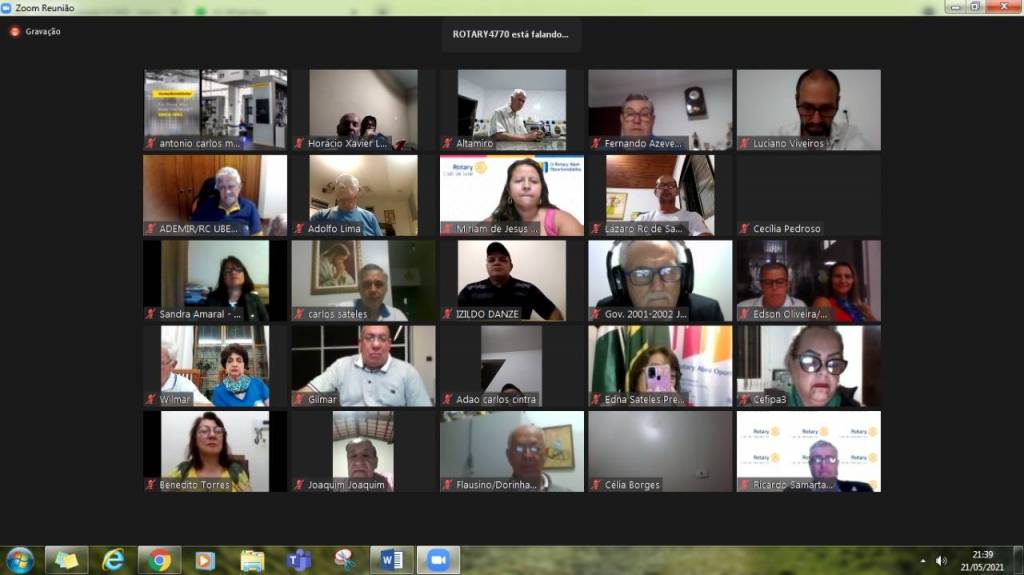Viewport: 1024px width, 575px height.
Task: Click the ROTARY4770 está falando banner
Action: (511, 34)
